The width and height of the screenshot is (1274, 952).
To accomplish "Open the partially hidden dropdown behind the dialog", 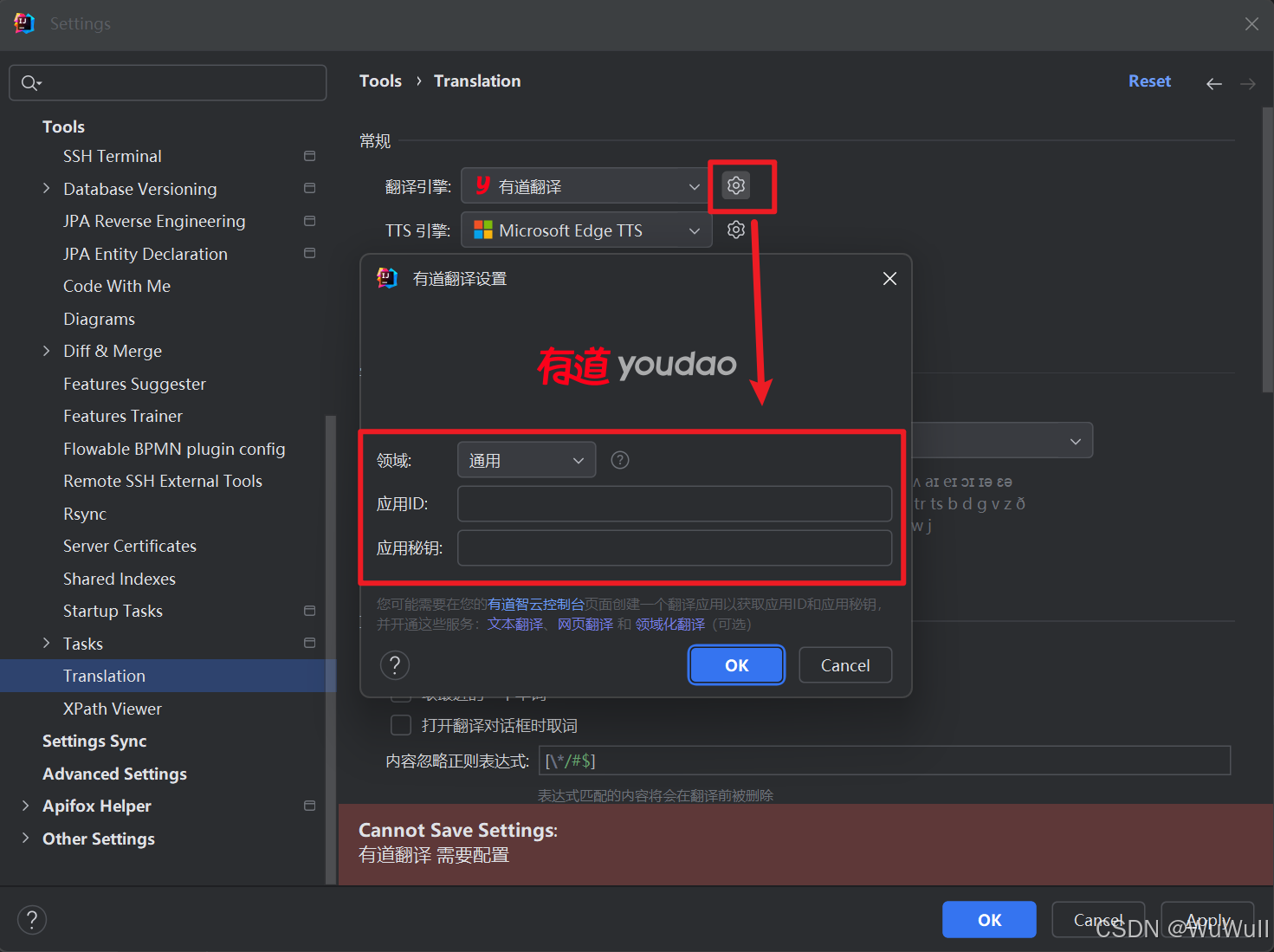I will pyautogui.click(x=1002, y=441).
